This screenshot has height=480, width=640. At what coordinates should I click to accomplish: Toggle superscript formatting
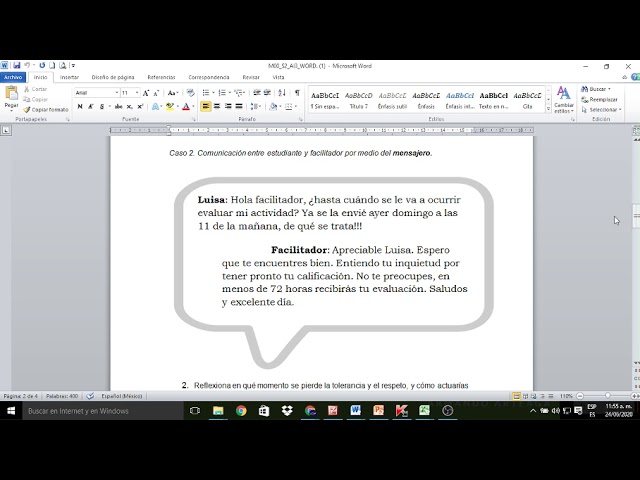pyautogui.click(x=140, y=107)
